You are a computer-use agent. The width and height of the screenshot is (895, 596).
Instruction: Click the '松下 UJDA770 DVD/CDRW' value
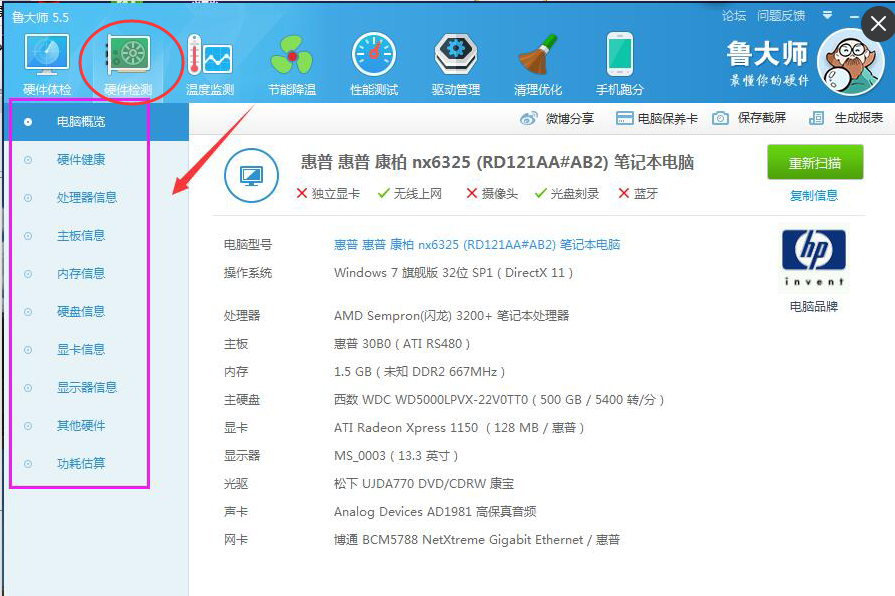click(x=424, y=484)
